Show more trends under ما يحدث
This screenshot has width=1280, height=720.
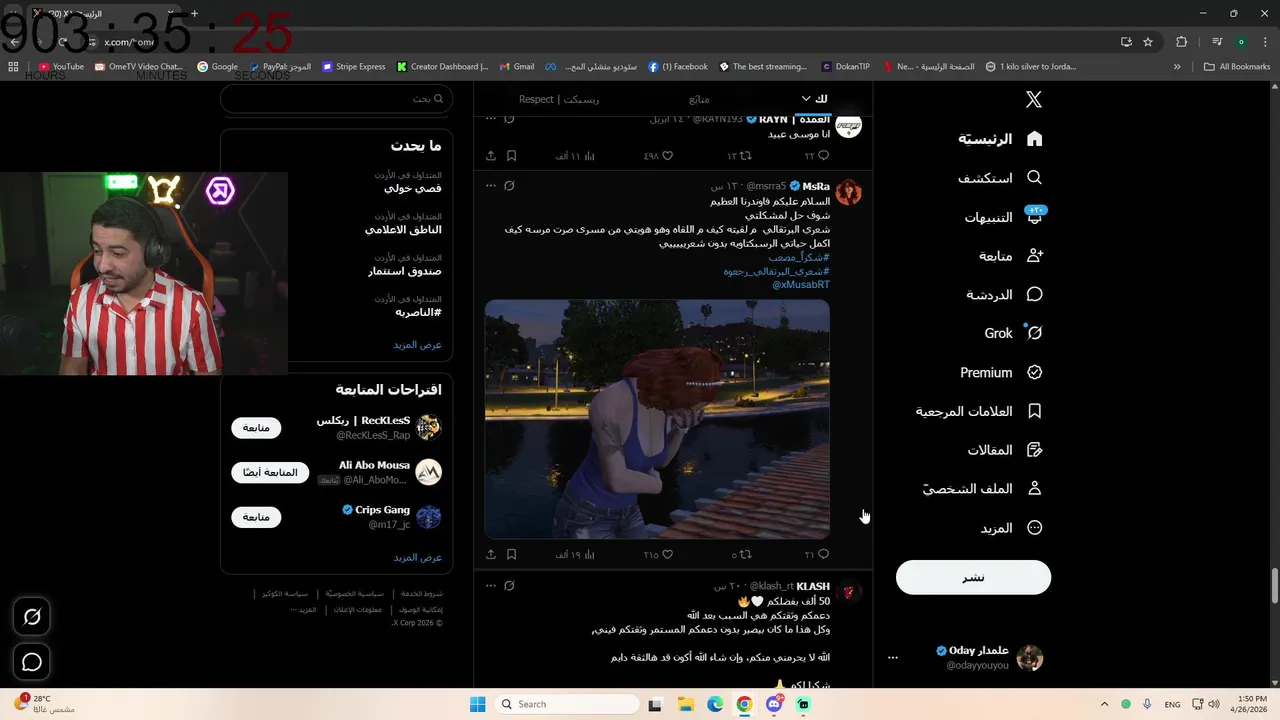(417, 344)
